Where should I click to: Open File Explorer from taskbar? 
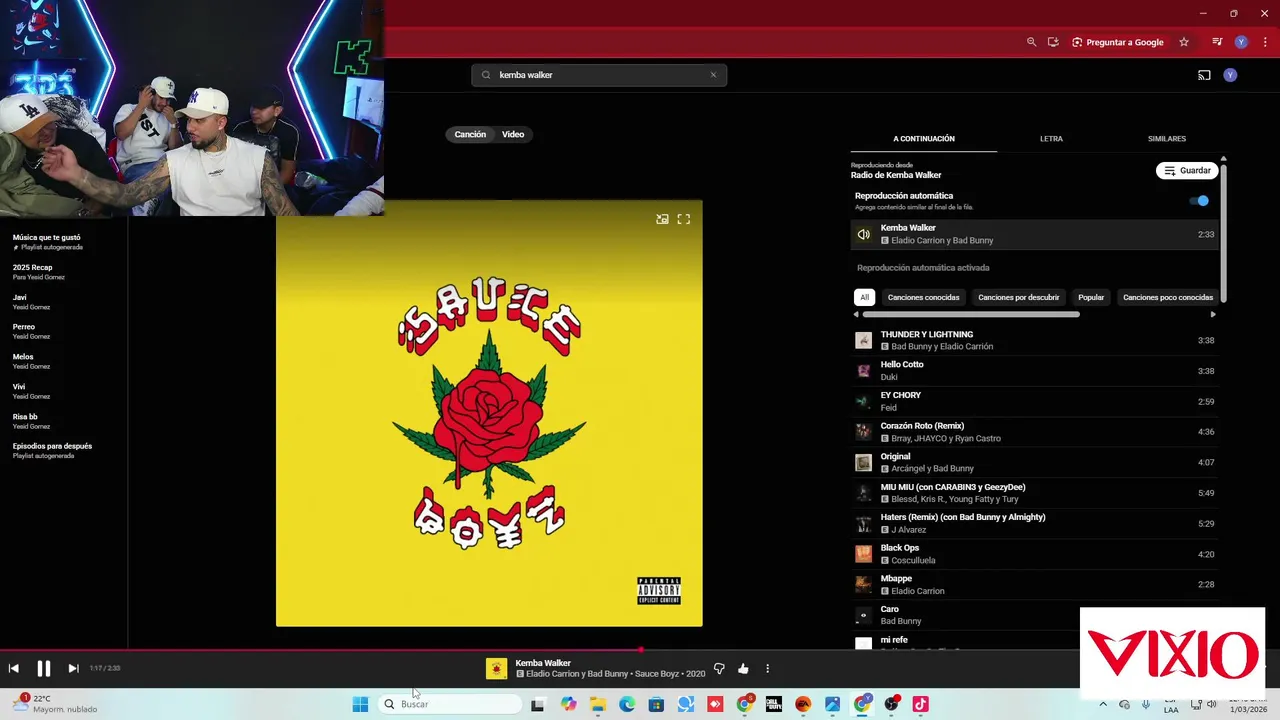[598, 704]
